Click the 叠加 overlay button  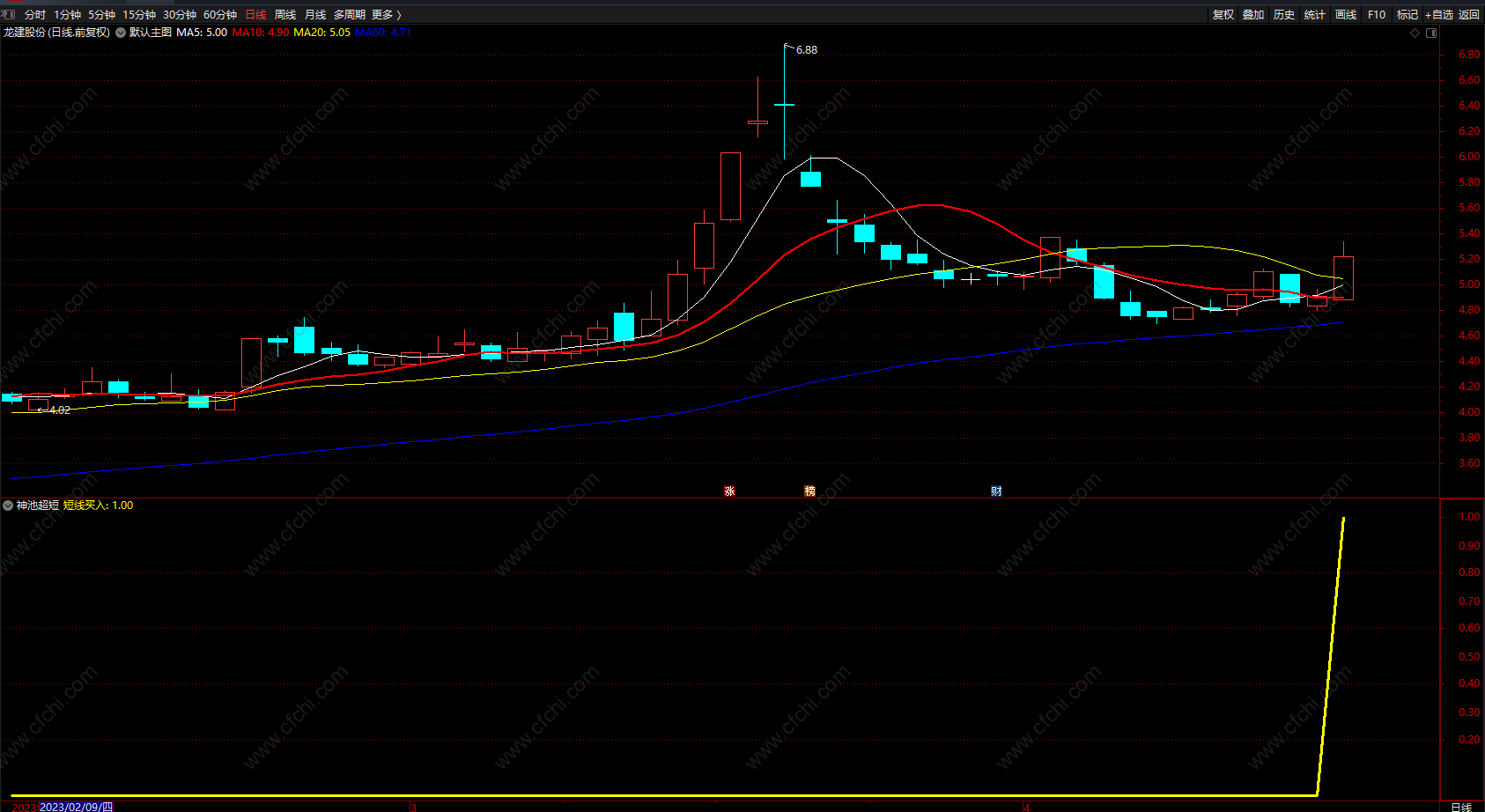point(1253,15)
